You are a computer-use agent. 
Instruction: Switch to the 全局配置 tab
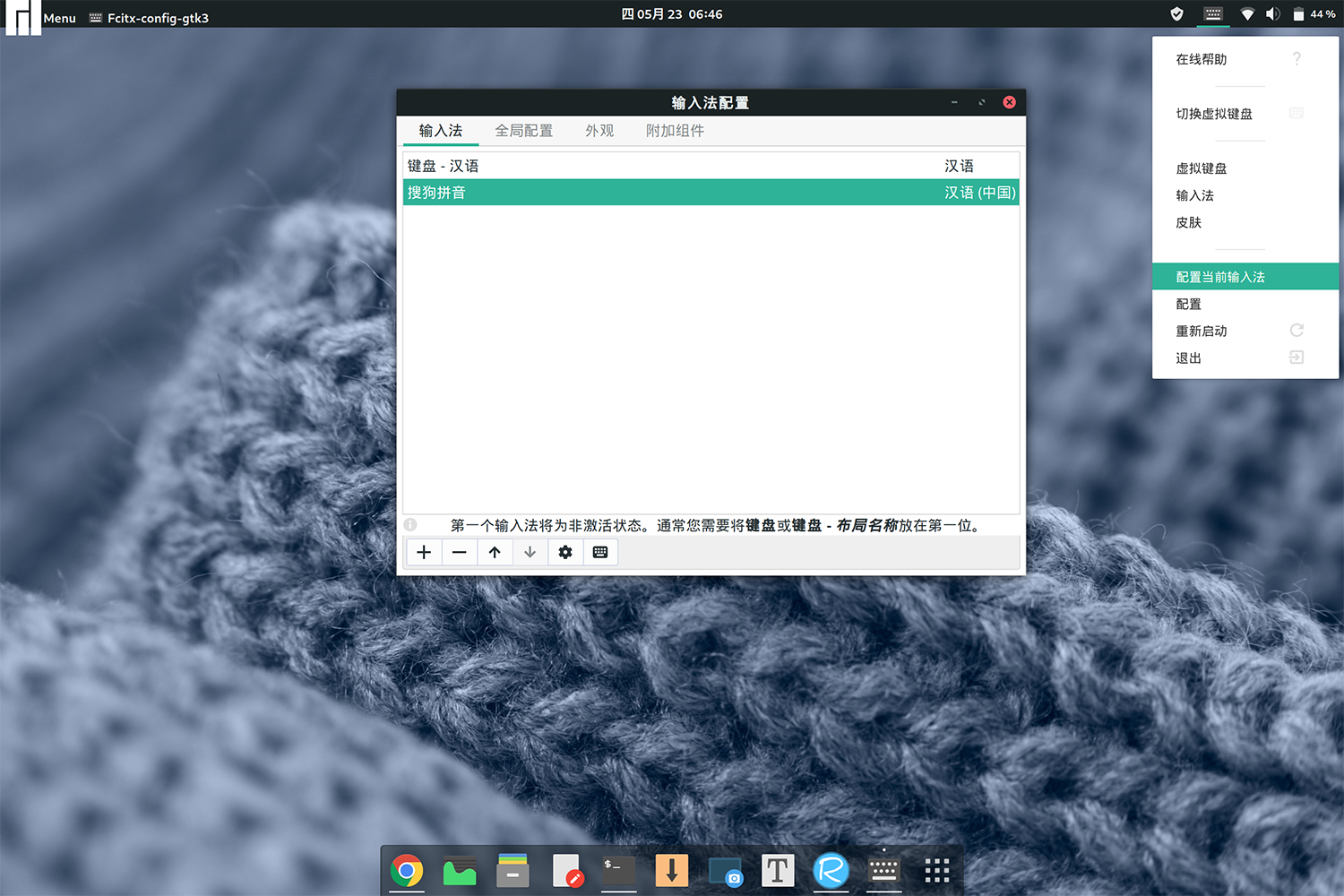[x=523, y=131]
